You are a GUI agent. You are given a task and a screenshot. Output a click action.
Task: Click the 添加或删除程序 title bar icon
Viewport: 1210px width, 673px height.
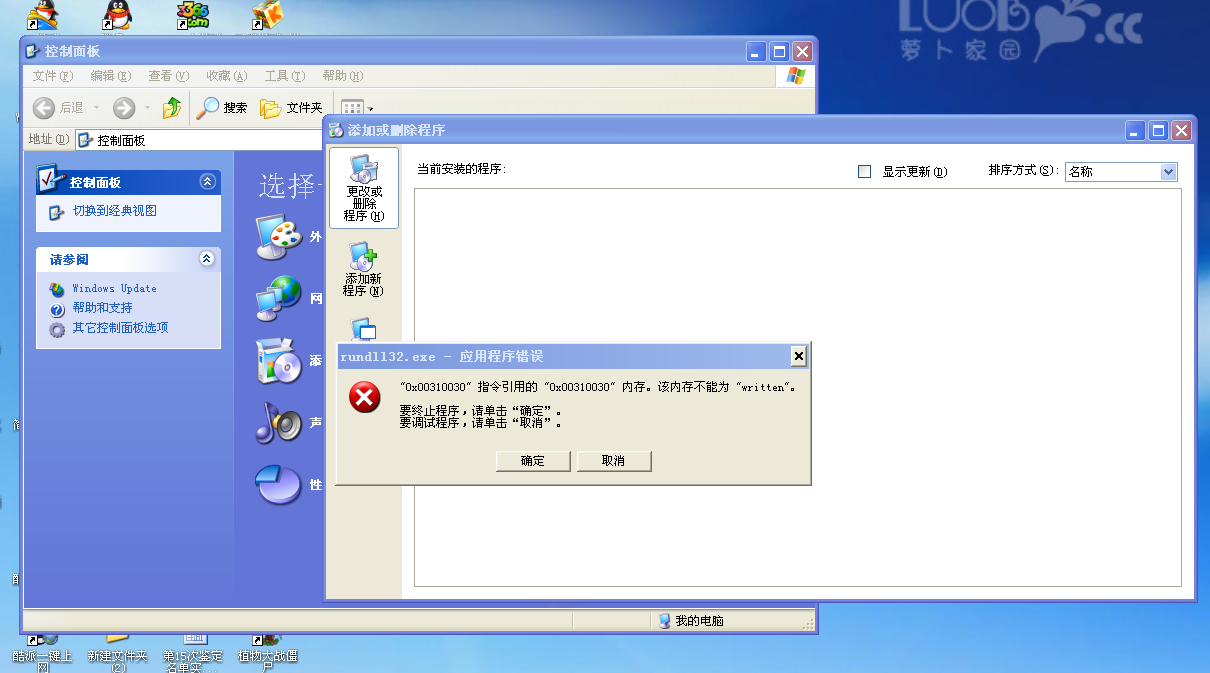pyautogui.click(x=336, y=130)
